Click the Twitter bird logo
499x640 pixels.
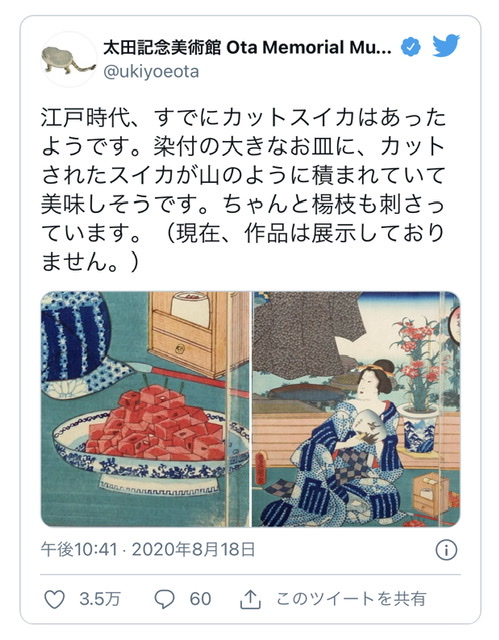(446, 46)
